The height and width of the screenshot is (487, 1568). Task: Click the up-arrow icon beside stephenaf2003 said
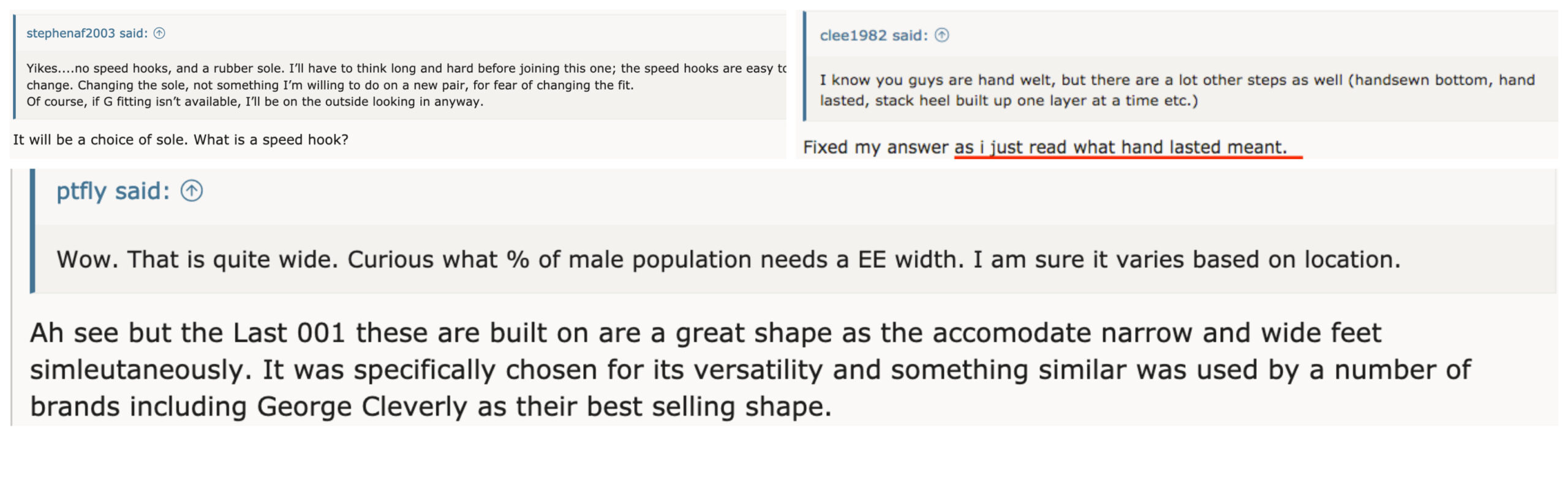[x=159, y=33]
